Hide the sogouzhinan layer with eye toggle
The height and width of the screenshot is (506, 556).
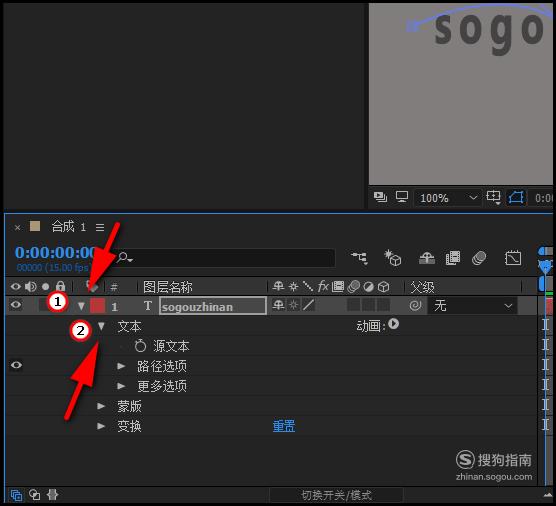point(16,305)
